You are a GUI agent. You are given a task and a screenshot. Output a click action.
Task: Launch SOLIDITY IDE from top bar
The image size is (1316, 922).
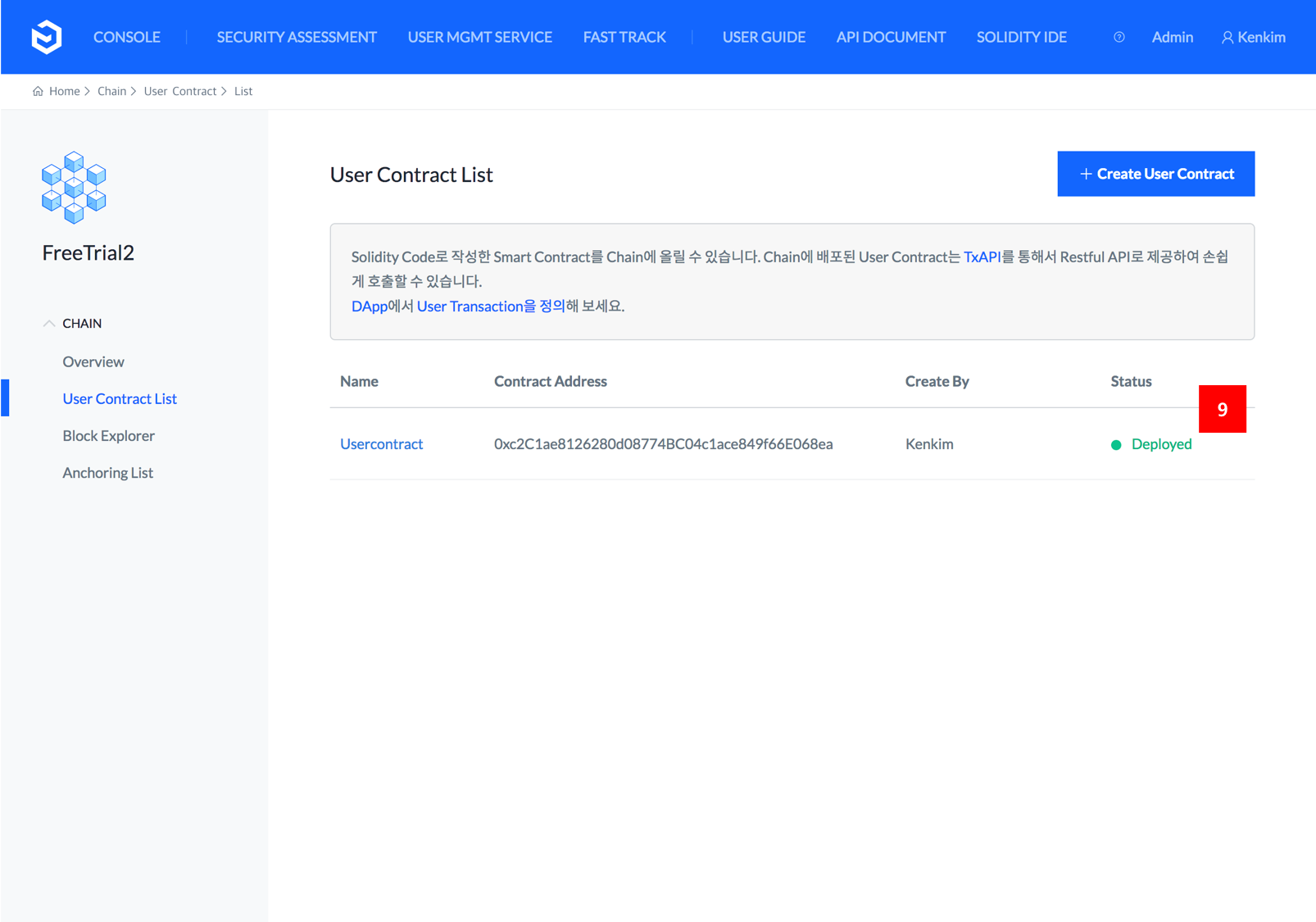coord(1021,37)
